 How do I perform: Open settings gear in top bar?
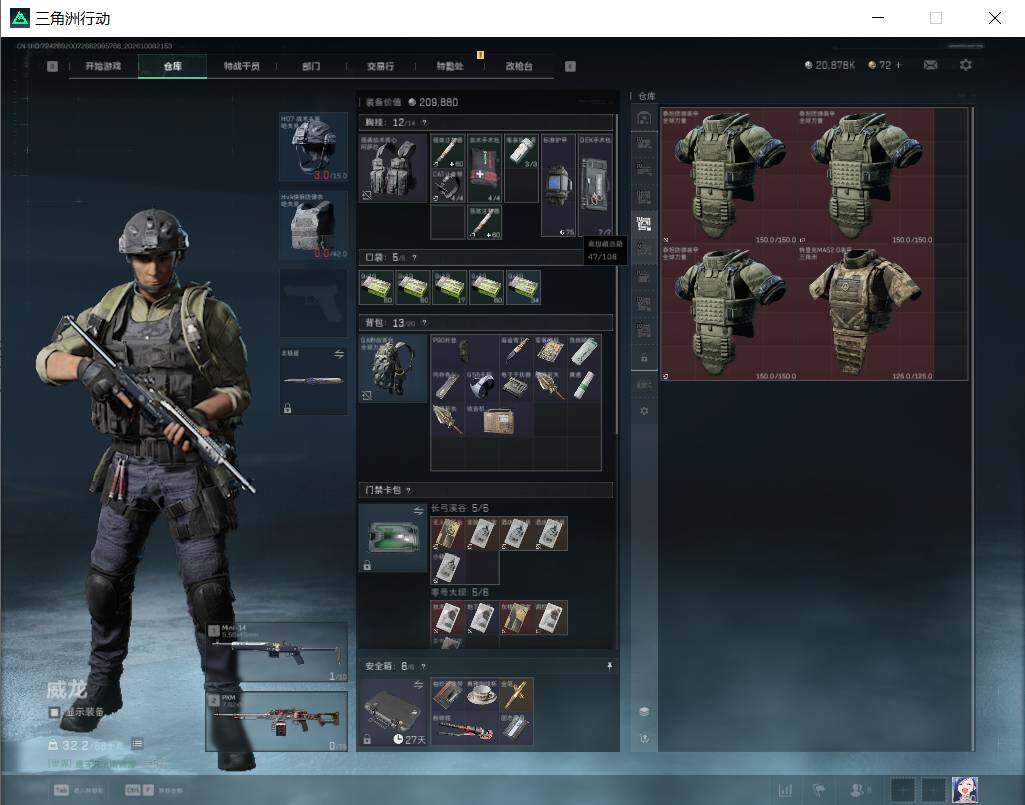966,65
